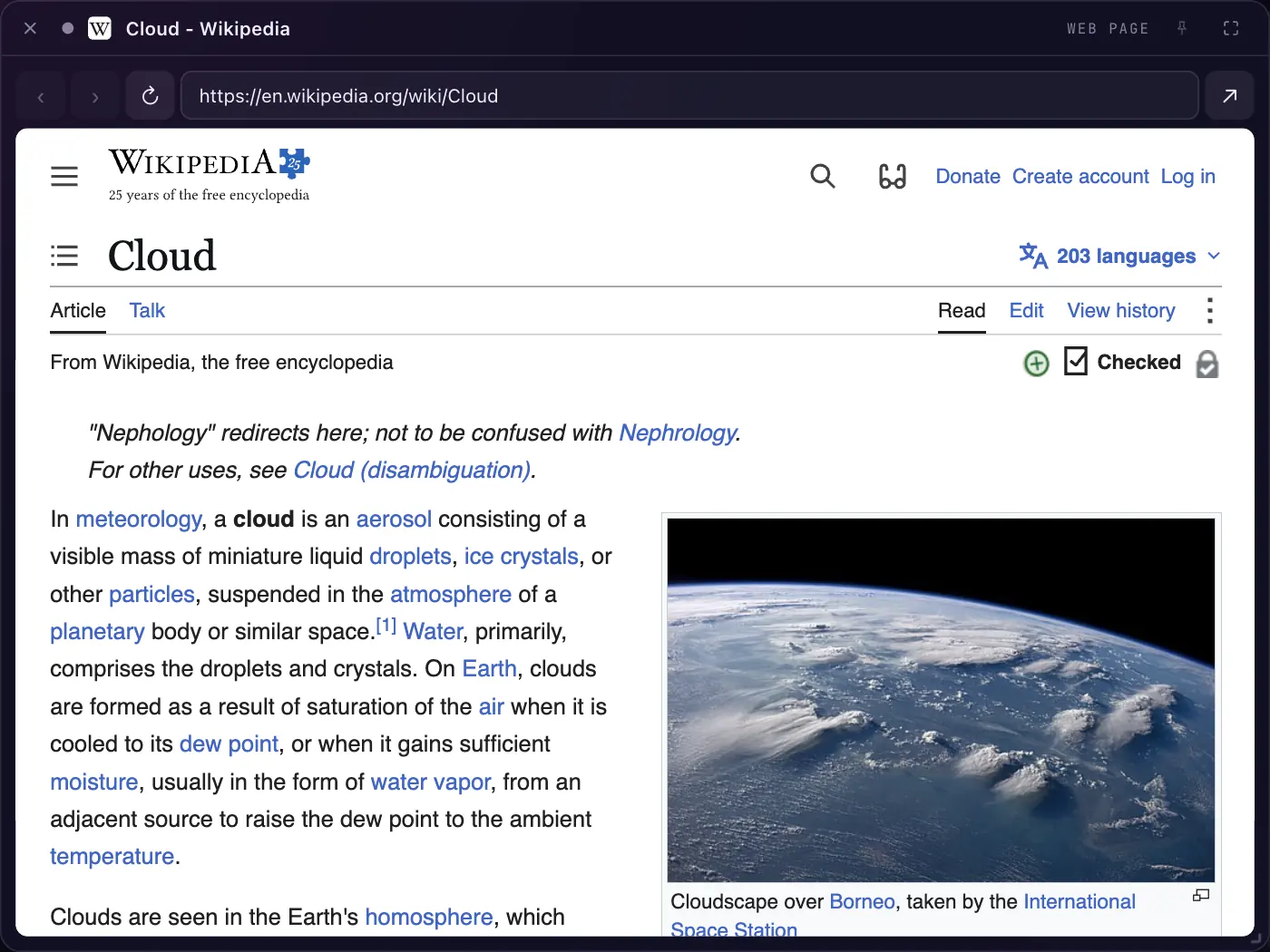Expand the 203 languages dropdown

(1119, 257)
